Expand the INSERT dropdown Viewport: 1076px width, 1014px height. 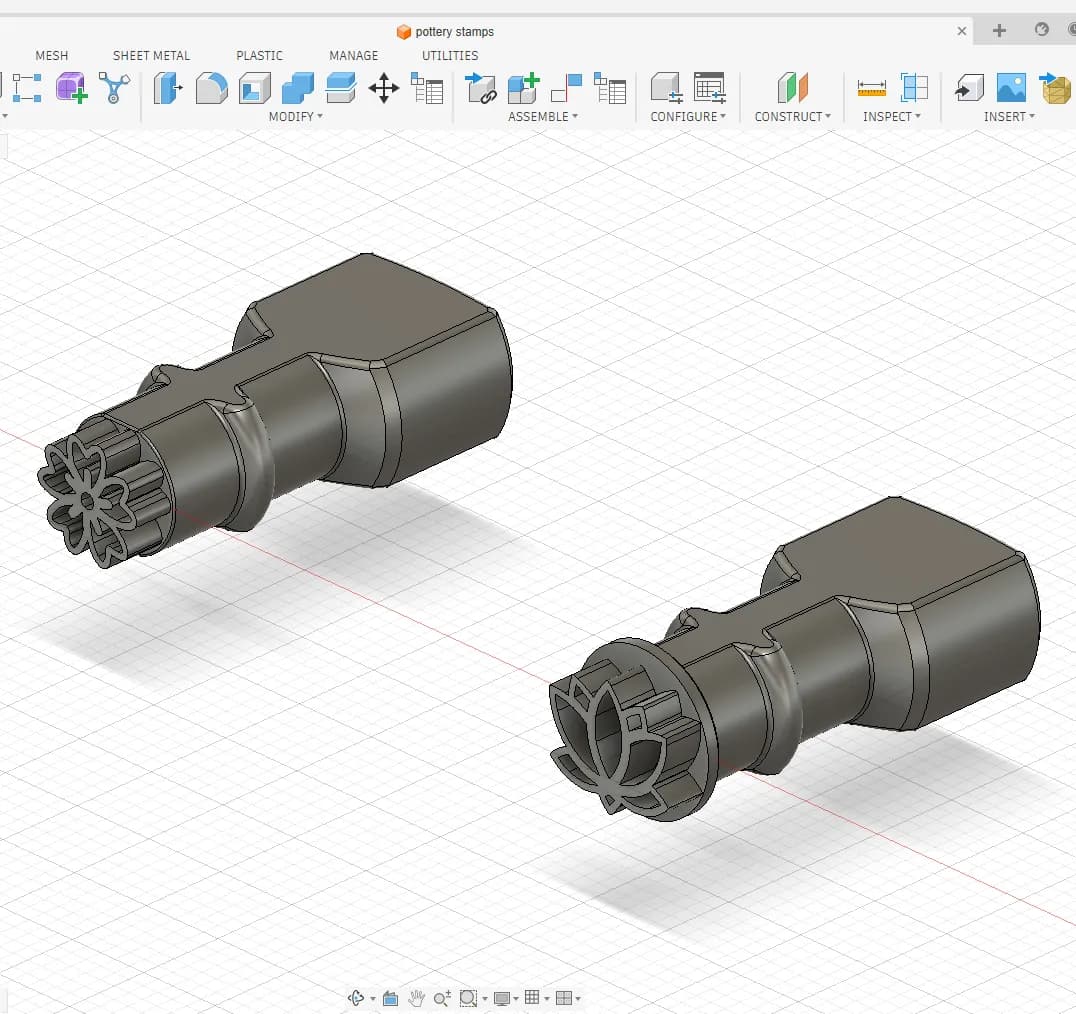coord(1009,117)
